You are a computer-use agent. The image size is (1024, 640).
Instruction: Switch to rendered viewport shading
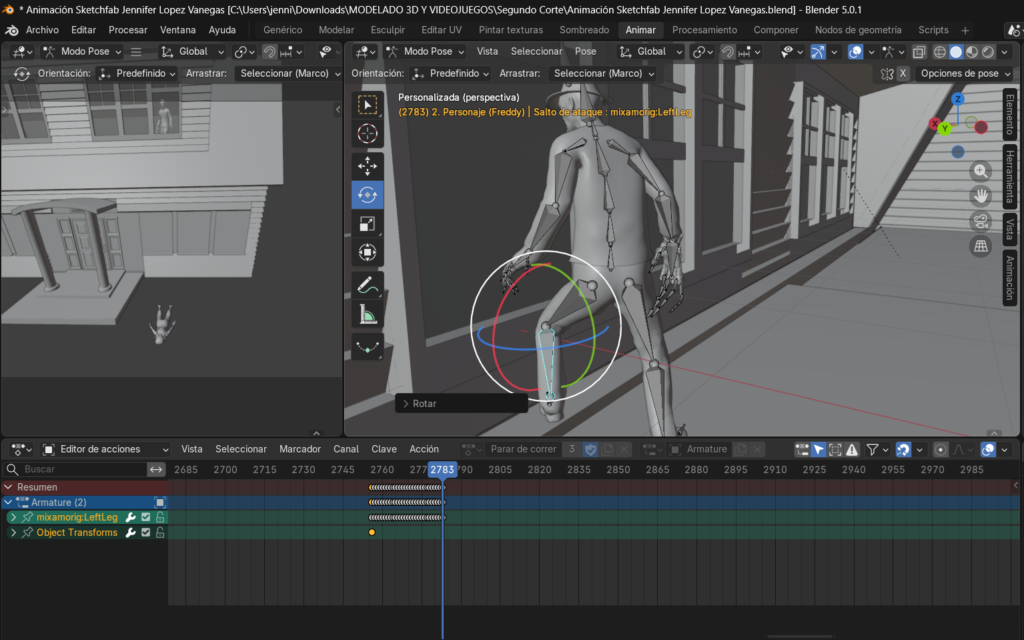tap(988, 52)
